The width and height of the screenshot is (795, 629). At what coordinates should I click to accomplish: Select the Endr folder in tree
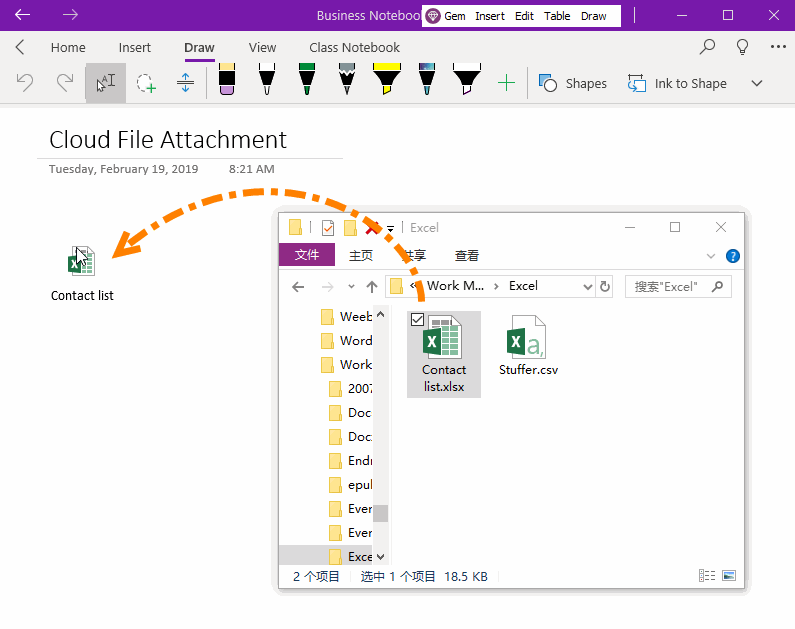(x=351, y=461)
